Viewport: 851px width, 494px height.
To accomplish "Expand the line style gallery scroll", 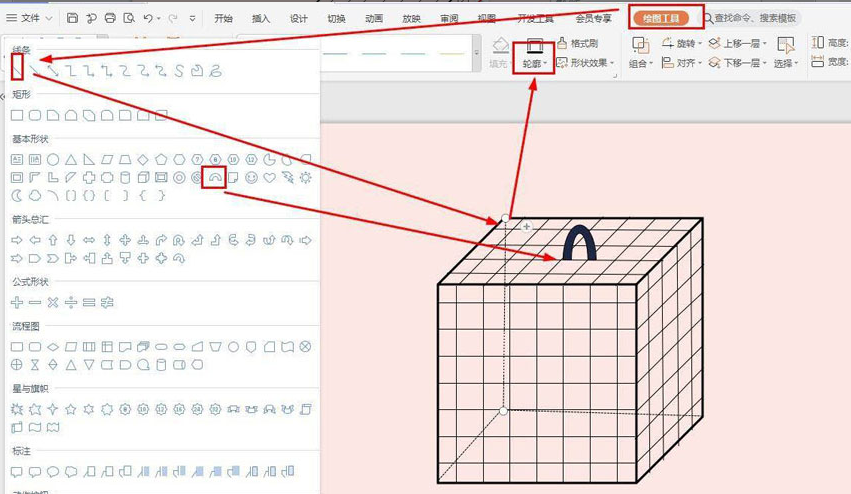I will tap(477, 53).
